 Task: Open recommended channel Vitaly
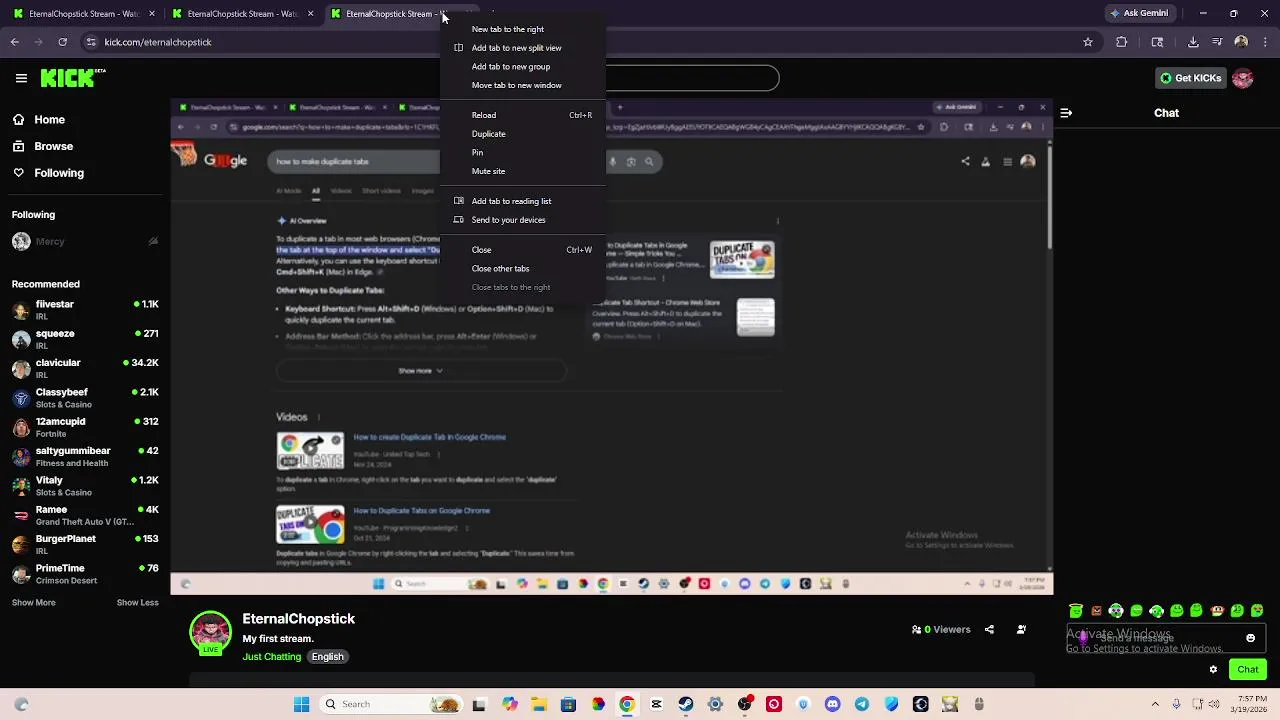click(x=84, y=486)
